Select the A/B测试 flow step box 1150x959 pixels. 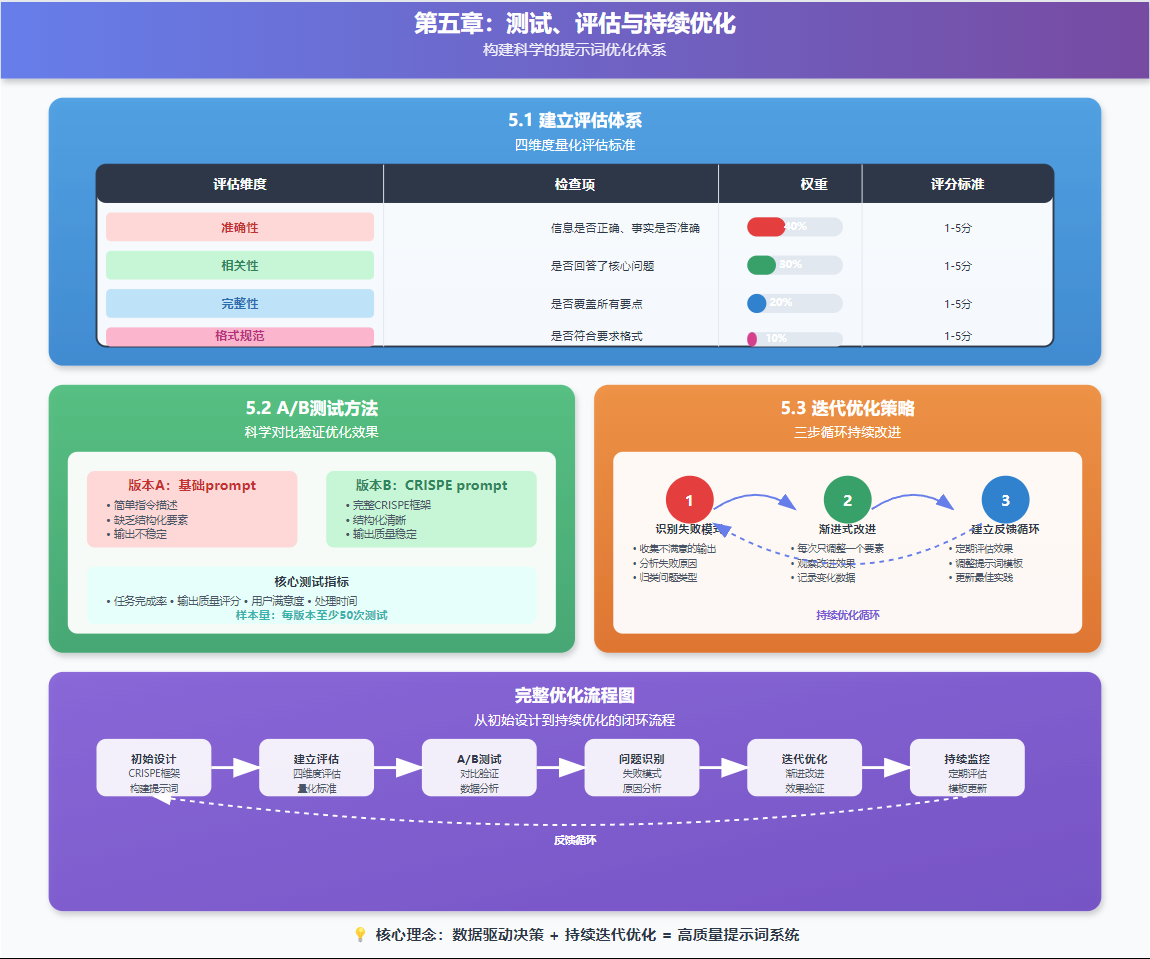coord(479,768)
